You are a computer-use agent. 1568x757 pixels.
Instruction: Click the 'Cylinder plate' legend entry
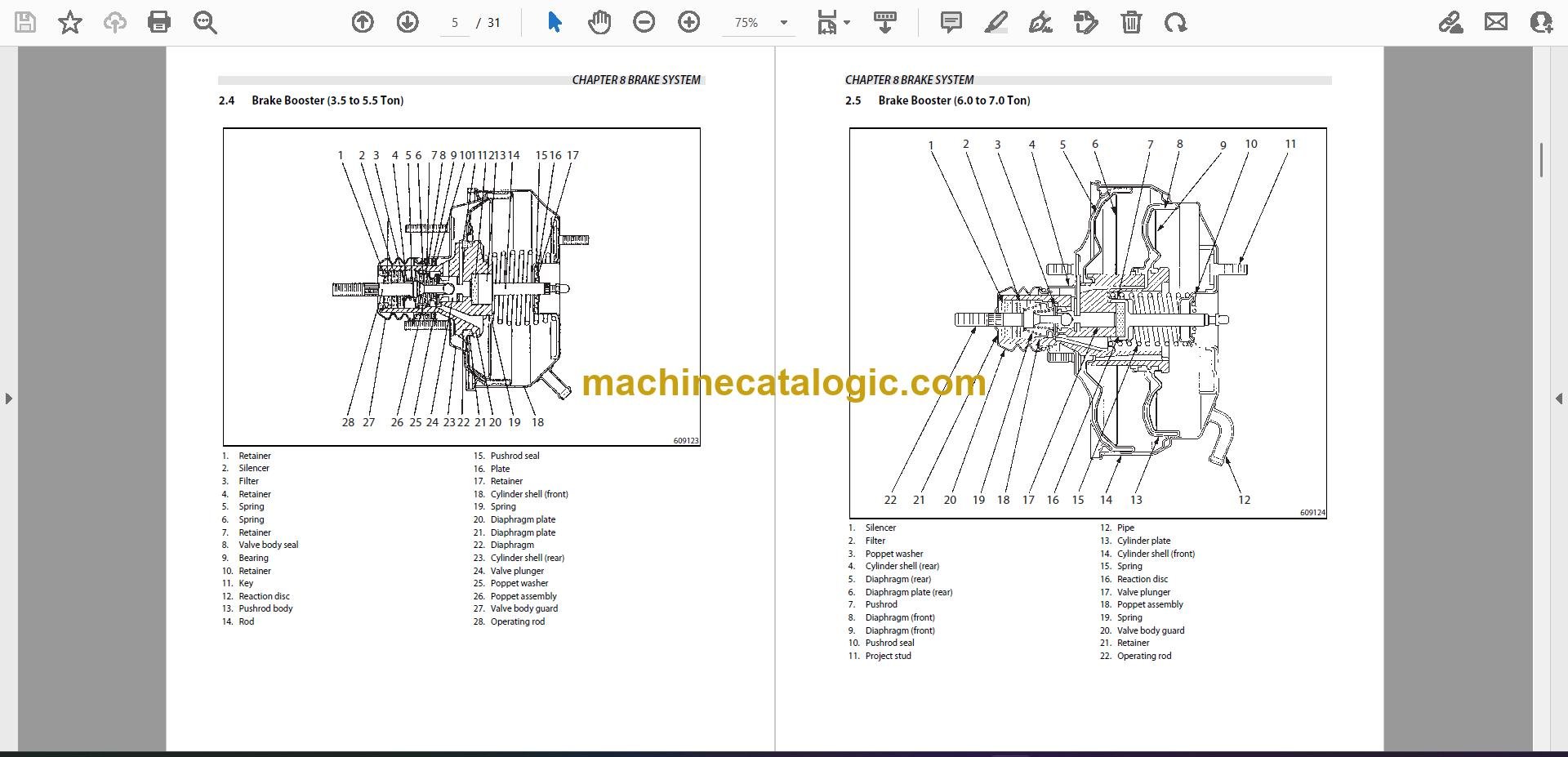coord(1143,541)
